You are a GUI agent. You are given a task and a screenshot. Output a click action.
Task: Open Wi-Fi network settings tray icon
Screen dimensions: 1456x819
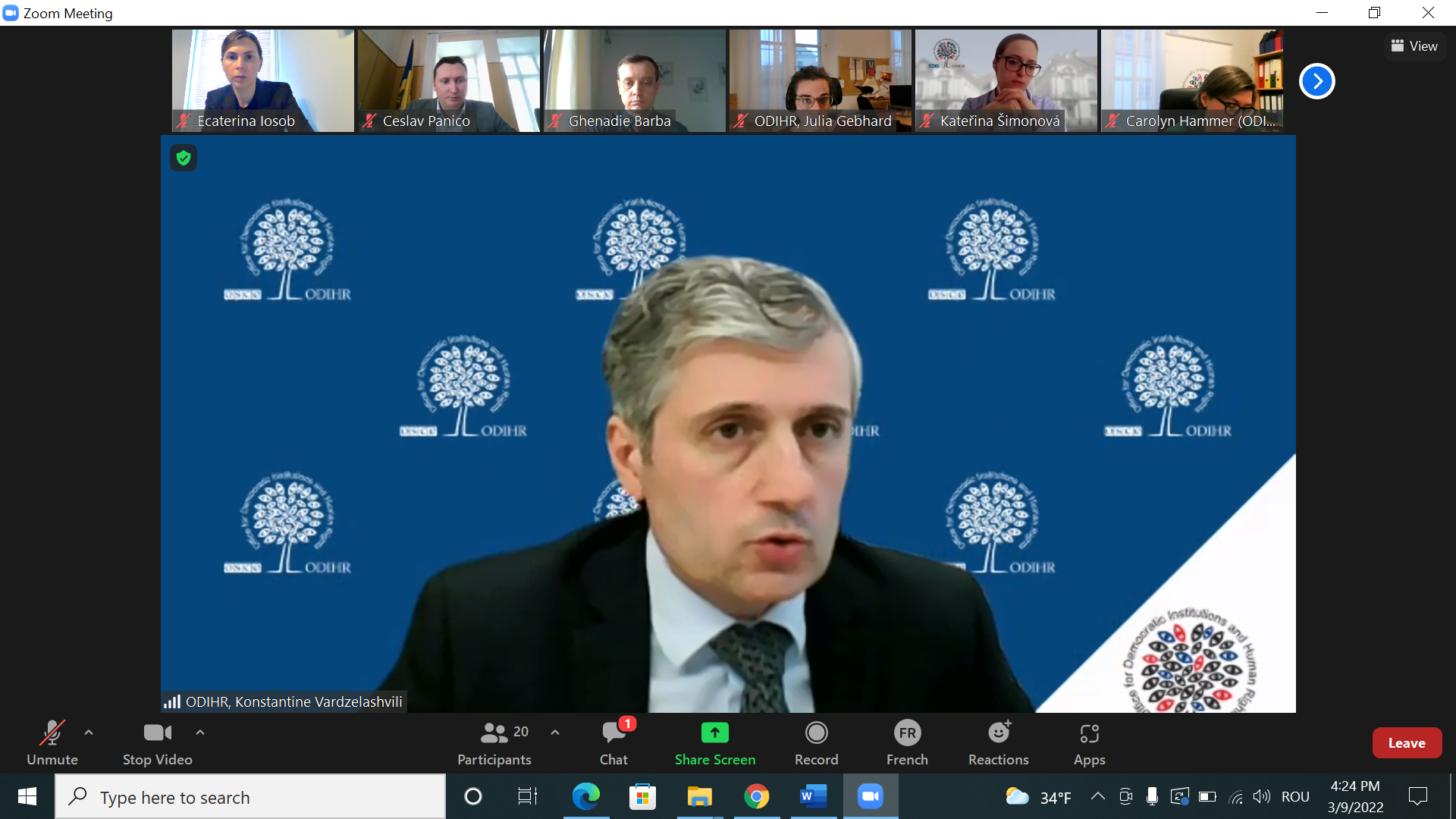1235,796
